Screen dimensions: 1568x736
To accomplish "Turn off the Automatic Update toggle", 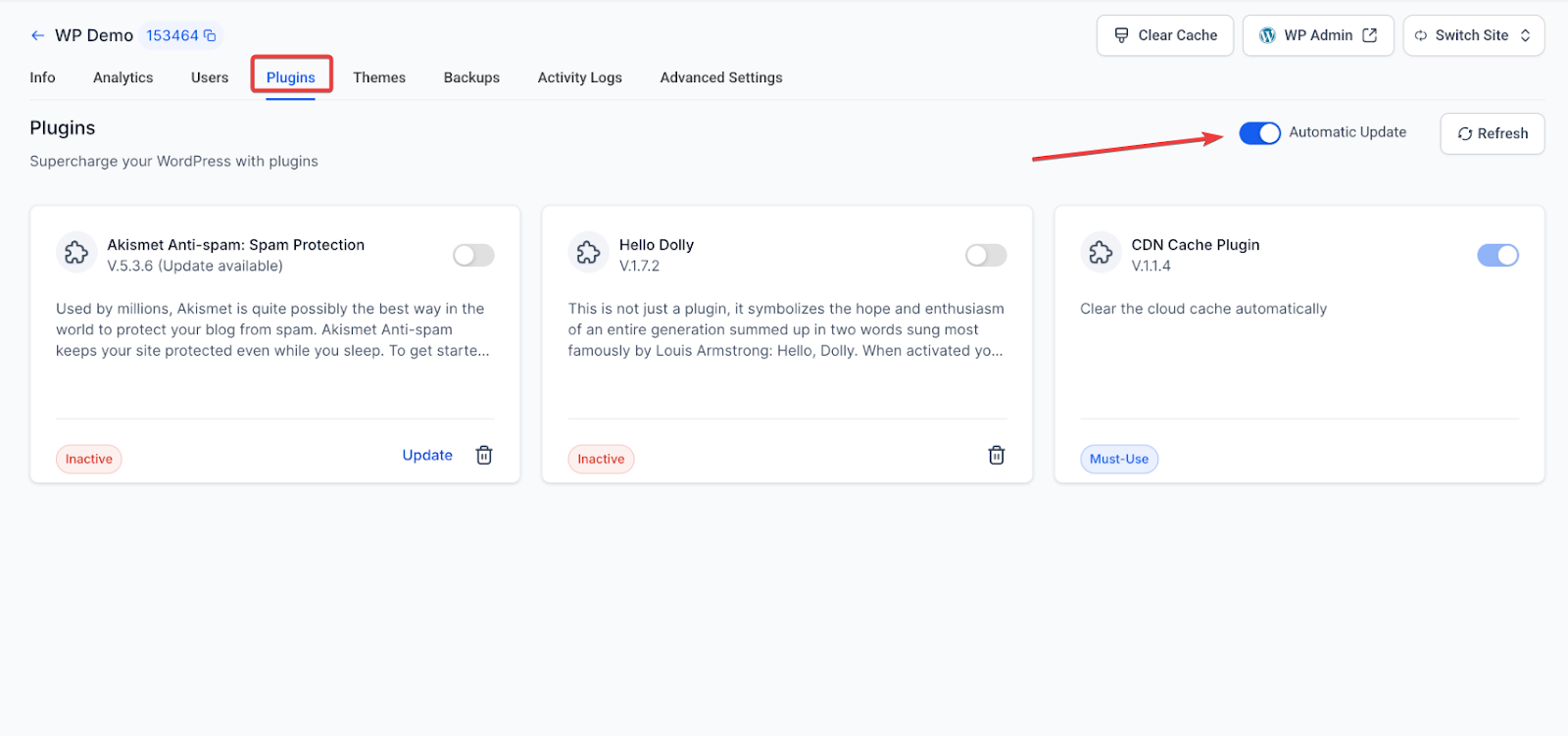I will [1259, 133].
